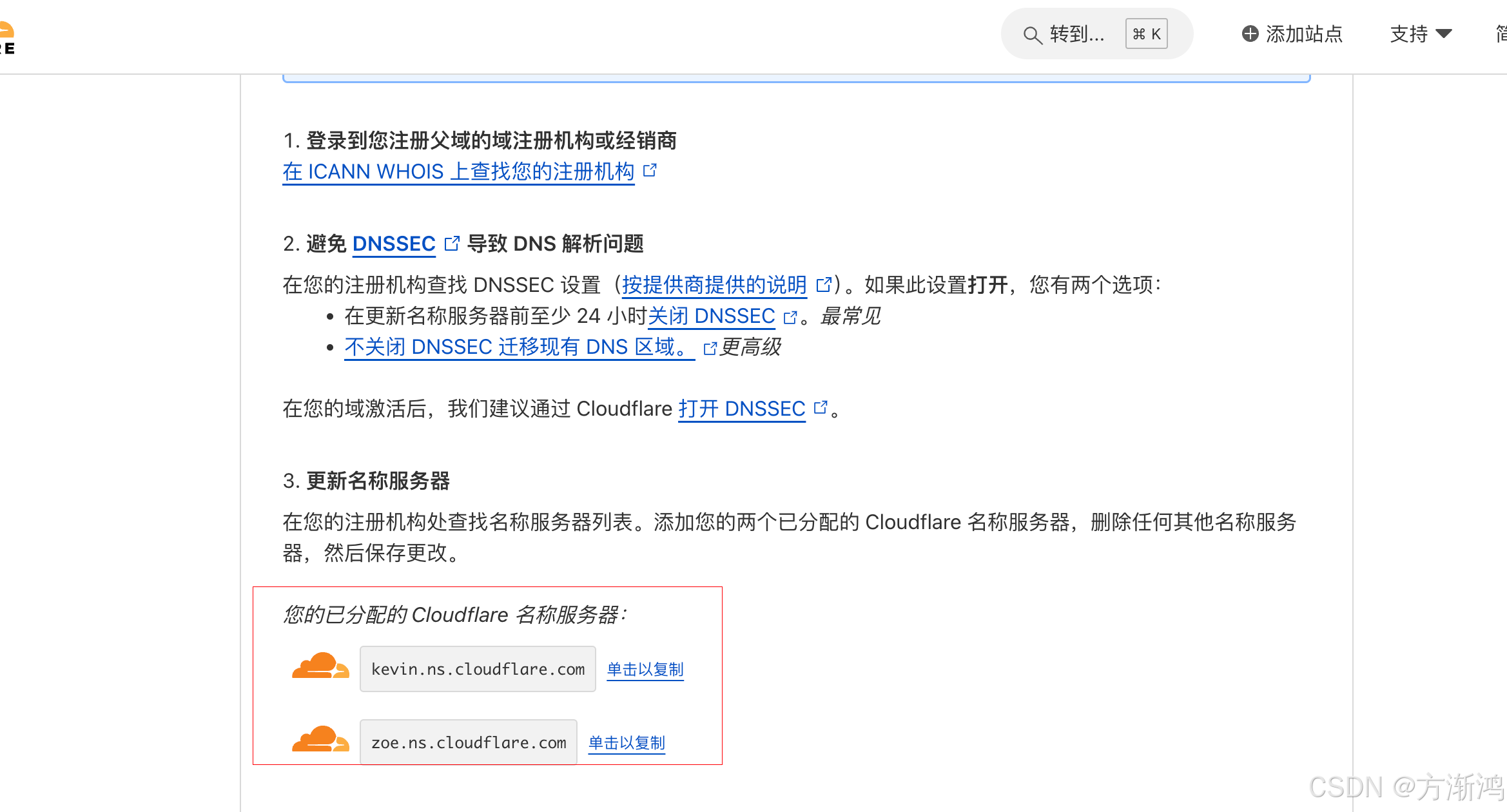Click the ⌘ K shortcut badge

(1146, 34)
